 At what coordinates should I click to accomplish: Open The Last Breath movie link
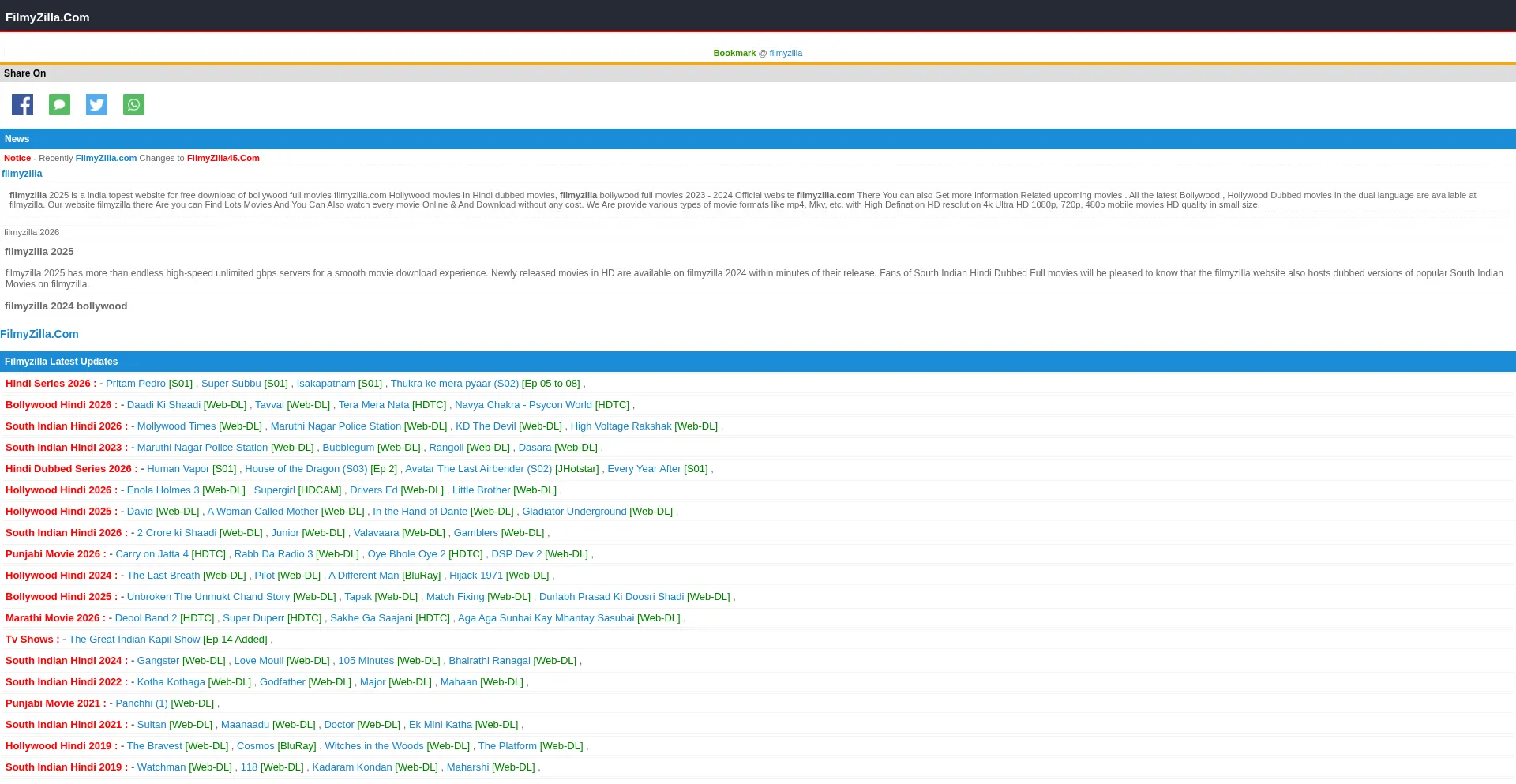click(x=163, y=576)
